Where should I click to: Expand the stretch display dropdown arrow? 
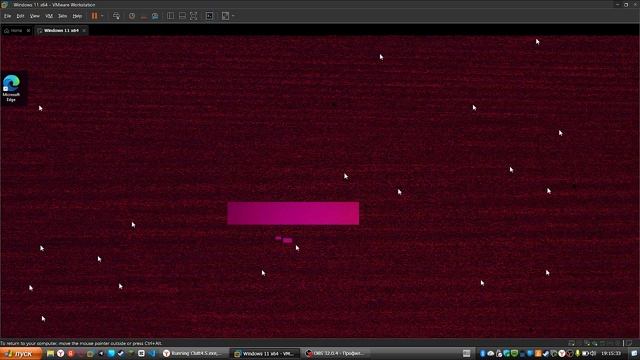[233, 16]
